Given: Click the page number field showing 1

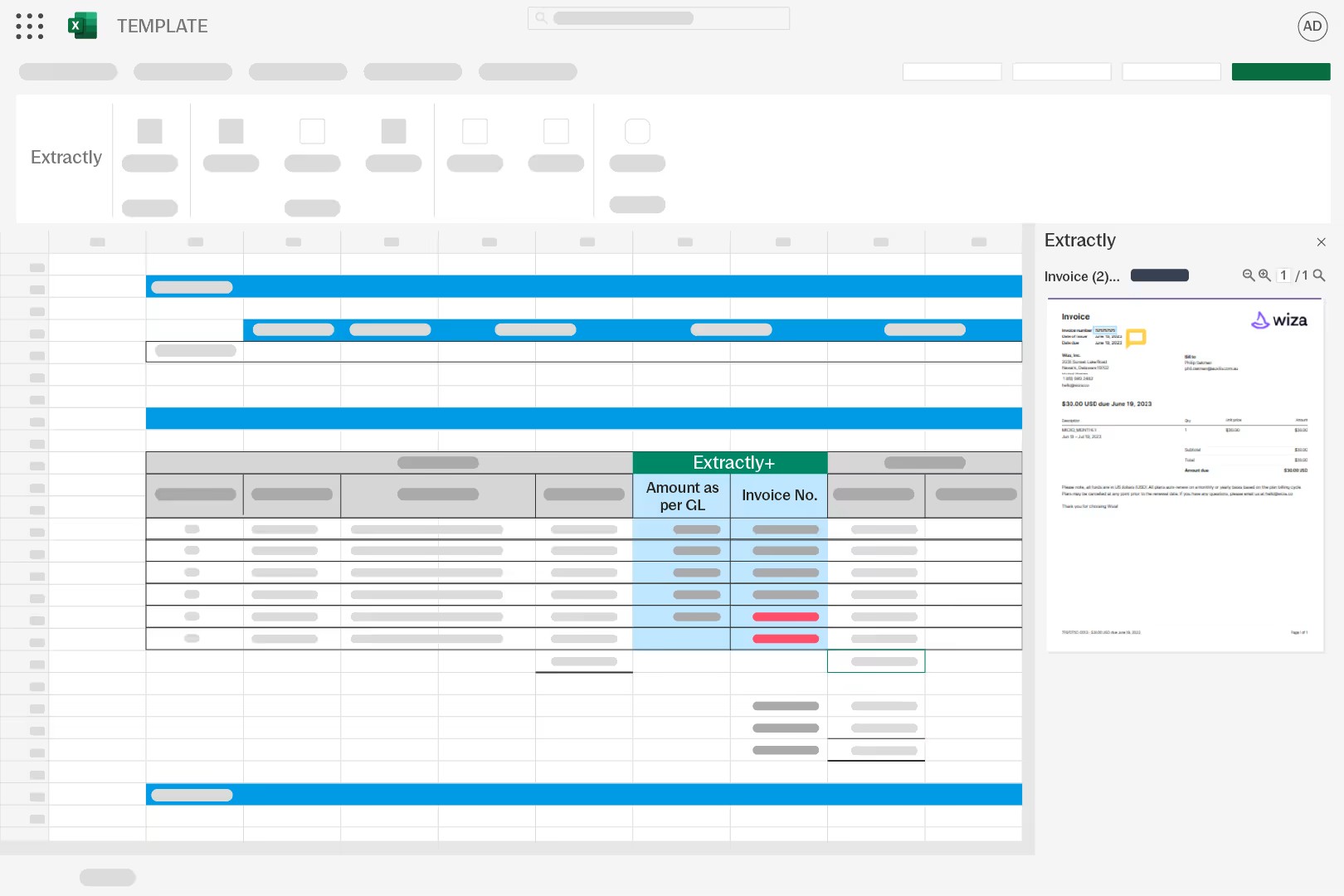Looking at the screenshot, I should click(1283, 275).
